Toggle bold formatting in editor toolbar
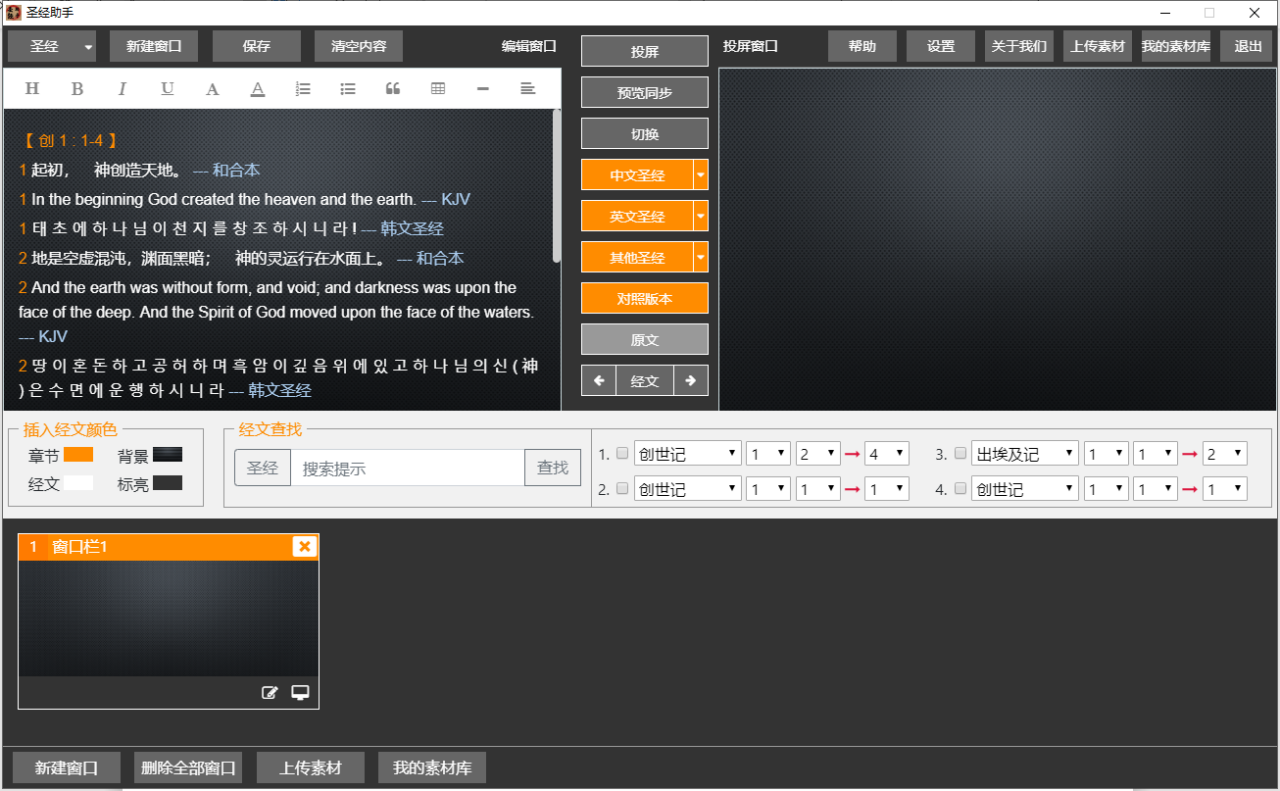Screen dimensions: 1280x791 77,89
